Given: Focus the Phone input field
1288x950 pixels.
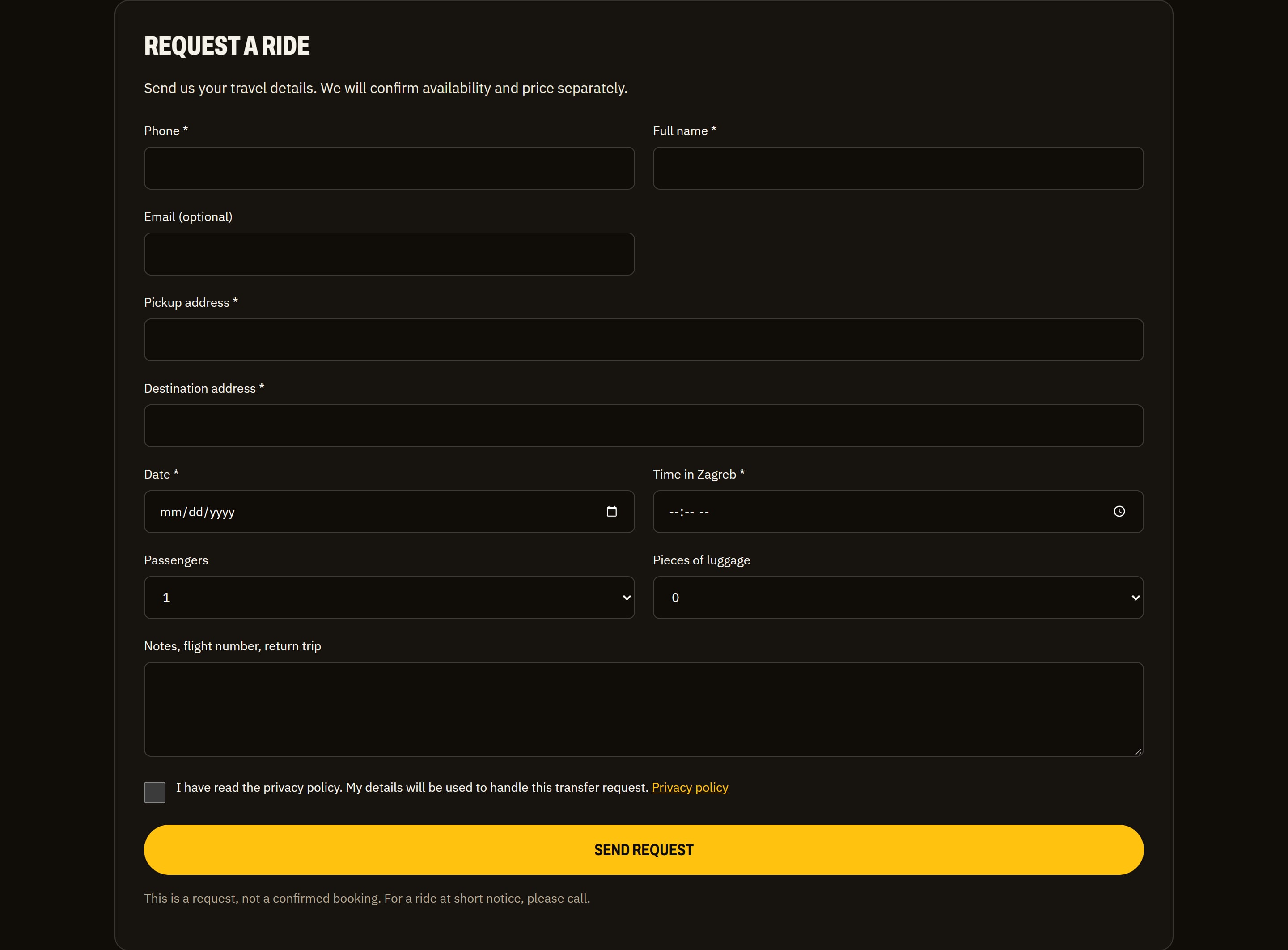Looking at the screenshot, I should pos(389,168).
